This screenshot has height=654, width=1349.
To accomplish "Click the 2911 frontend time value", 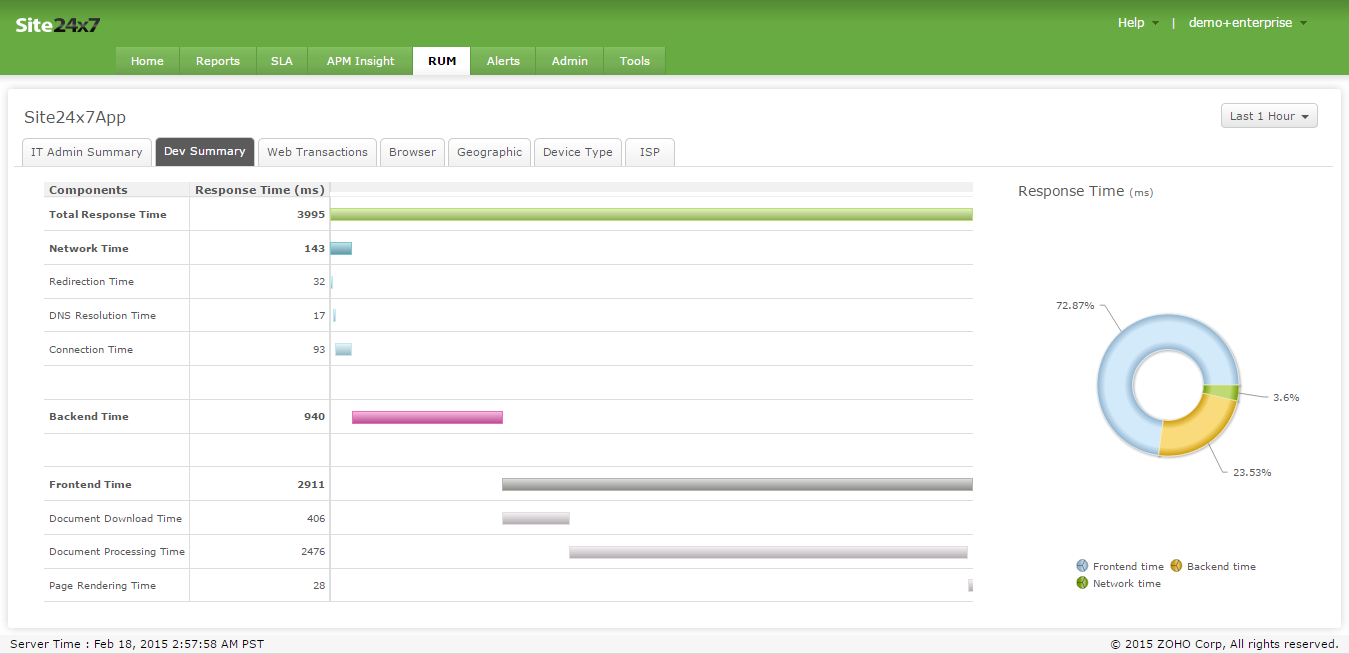I will [x=311, y=485].
